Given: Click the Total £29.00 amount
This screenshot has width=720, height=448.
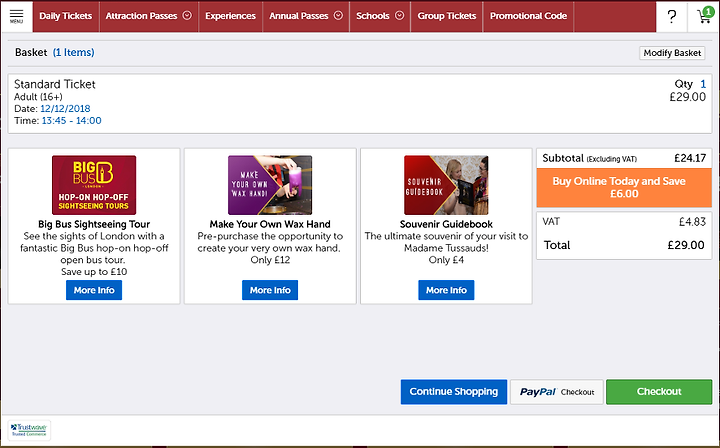Looking at the screenshot, I should pyautogui.click(x=686, y=245).
